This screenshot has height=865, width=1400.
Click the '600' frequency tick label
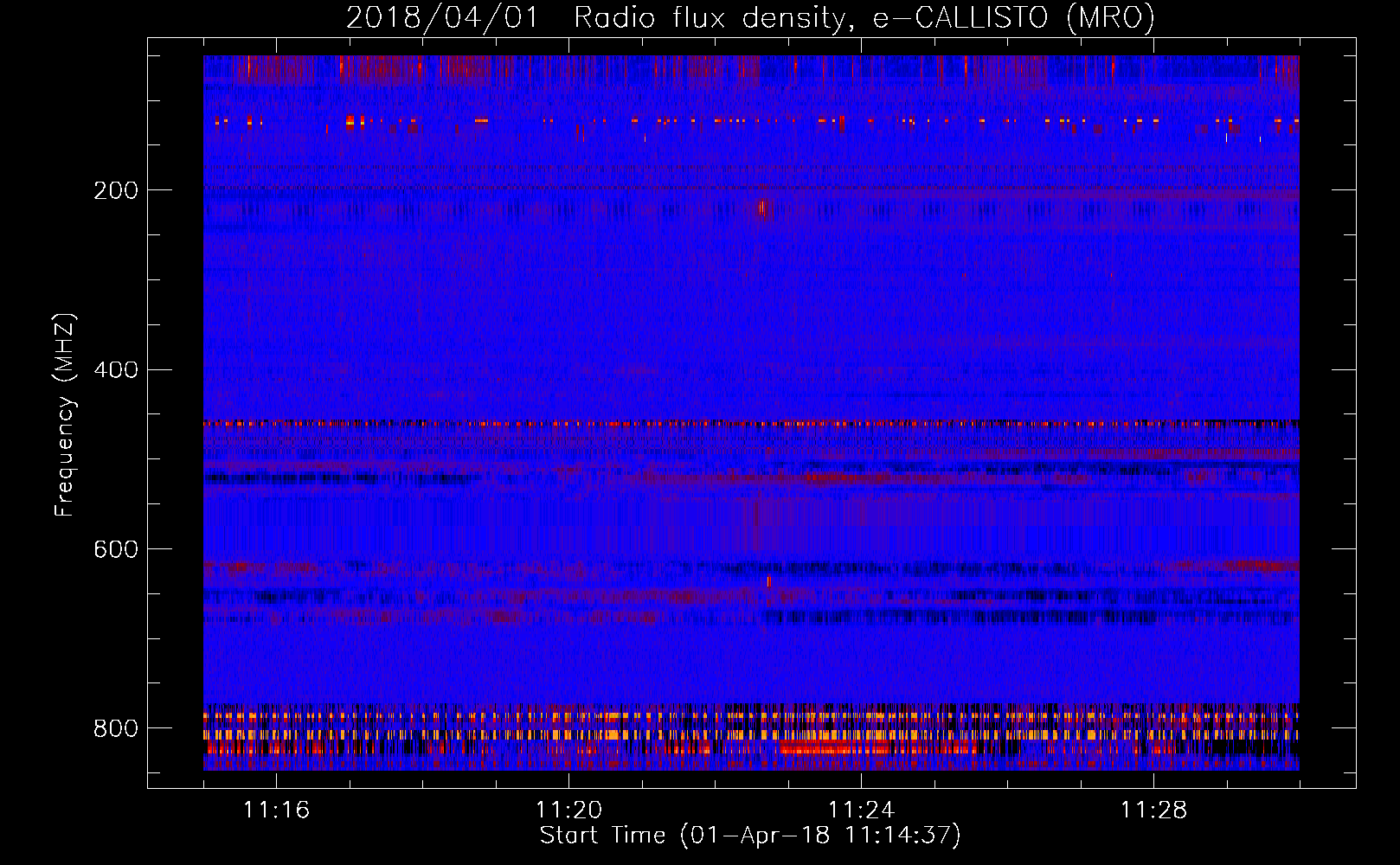coord(115,550)
